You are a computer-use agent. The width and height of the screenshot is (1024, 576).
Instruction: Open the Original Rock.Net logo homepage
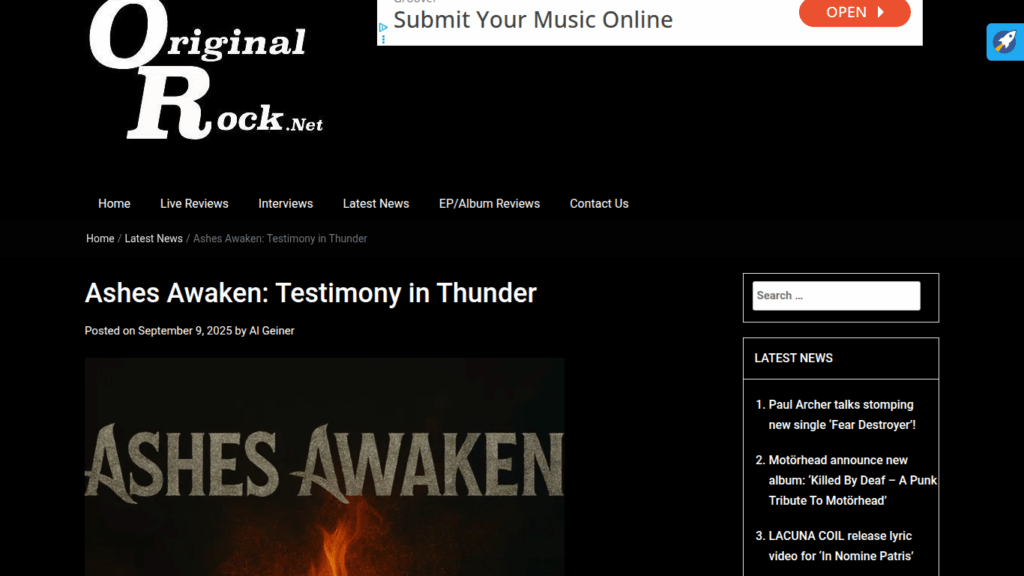click(x=206, y=70)
